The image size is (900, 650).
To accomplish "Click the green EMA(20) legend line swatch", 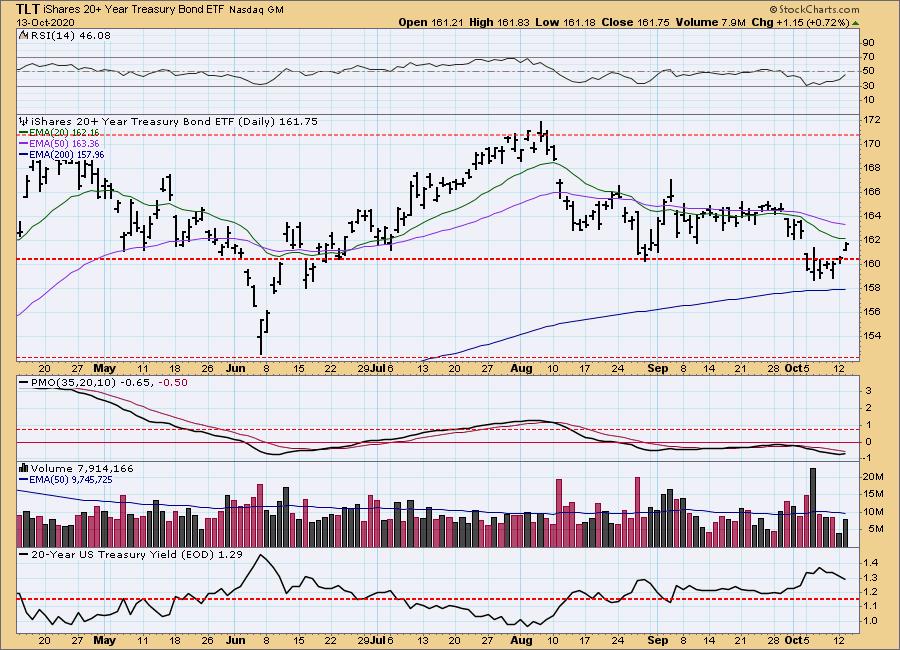I will [24, 133].
